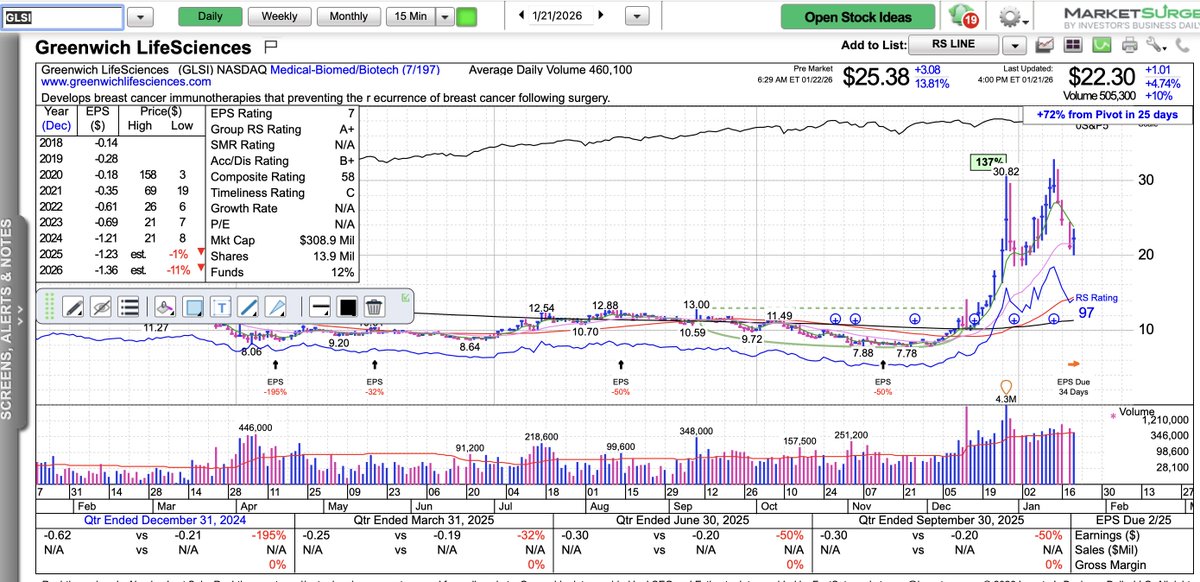Expand intraday interval dropdown arrow
Image resolution: width=1200 pixels, height=582 pixels.
[444, 17]
